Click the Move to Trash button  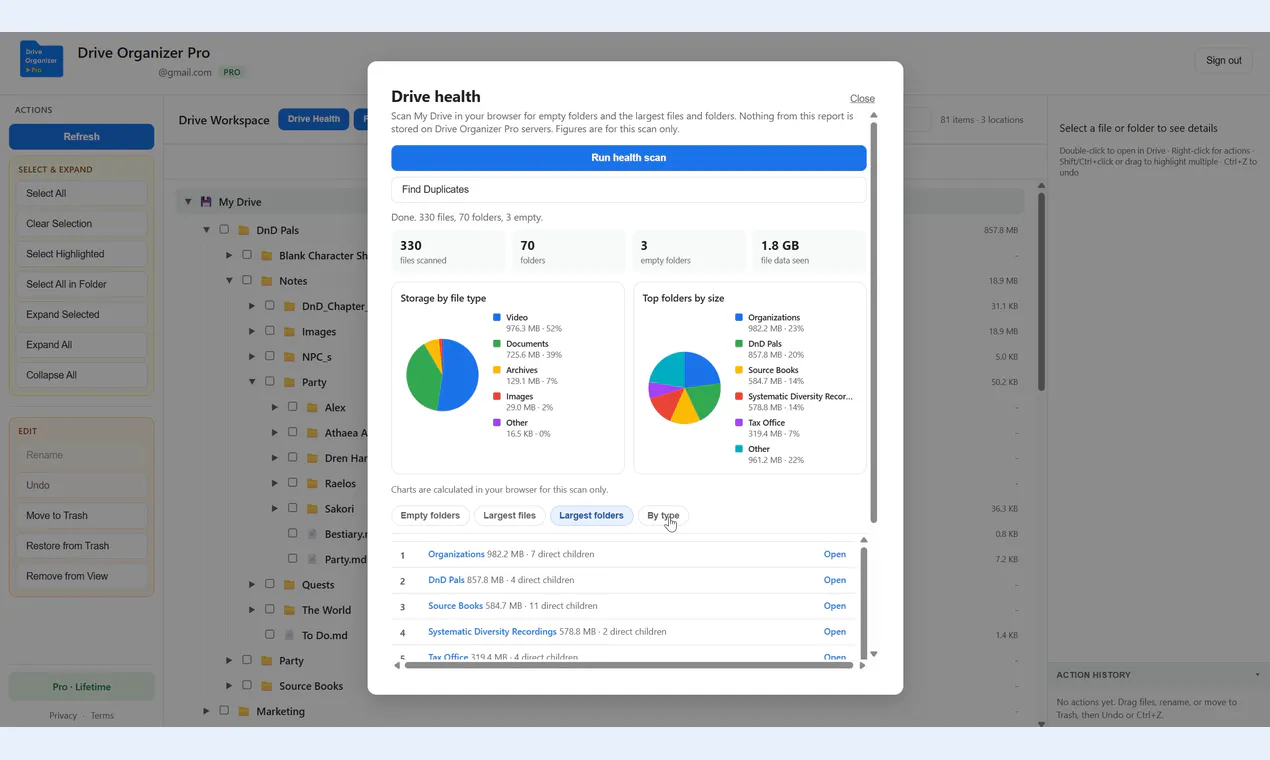coord(81,516)
